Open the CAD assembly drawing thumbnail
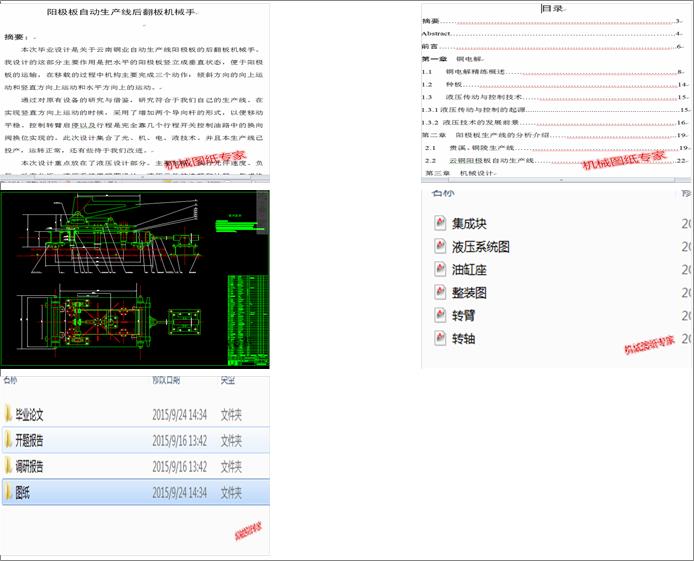Screen dimensions: 694x561 (135, 279)
